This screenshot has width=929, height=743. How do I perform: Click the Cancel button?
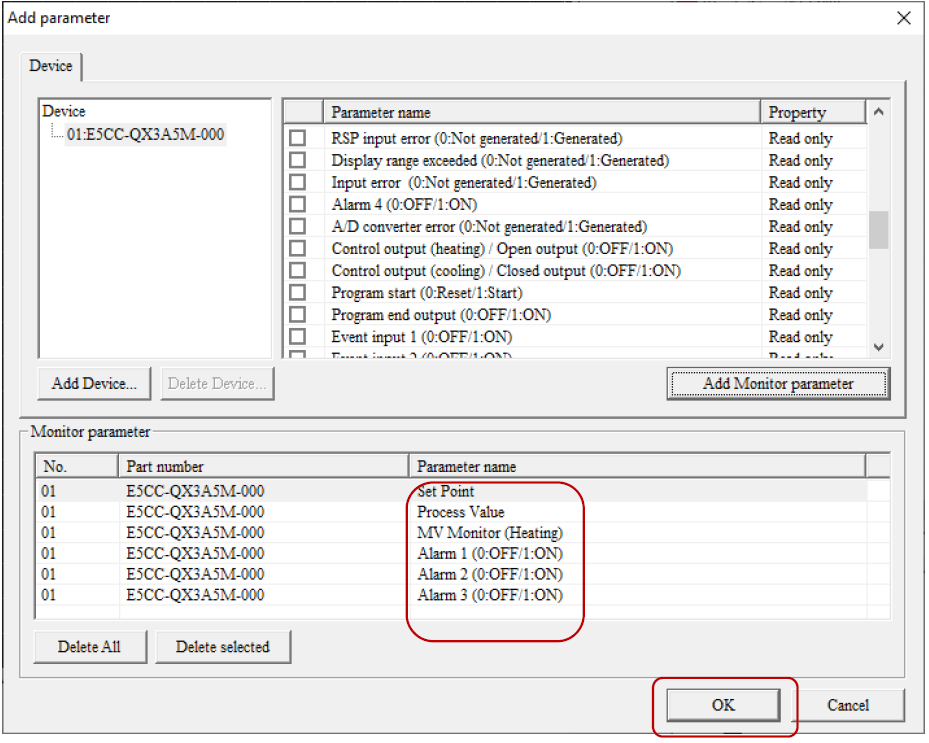848,704
